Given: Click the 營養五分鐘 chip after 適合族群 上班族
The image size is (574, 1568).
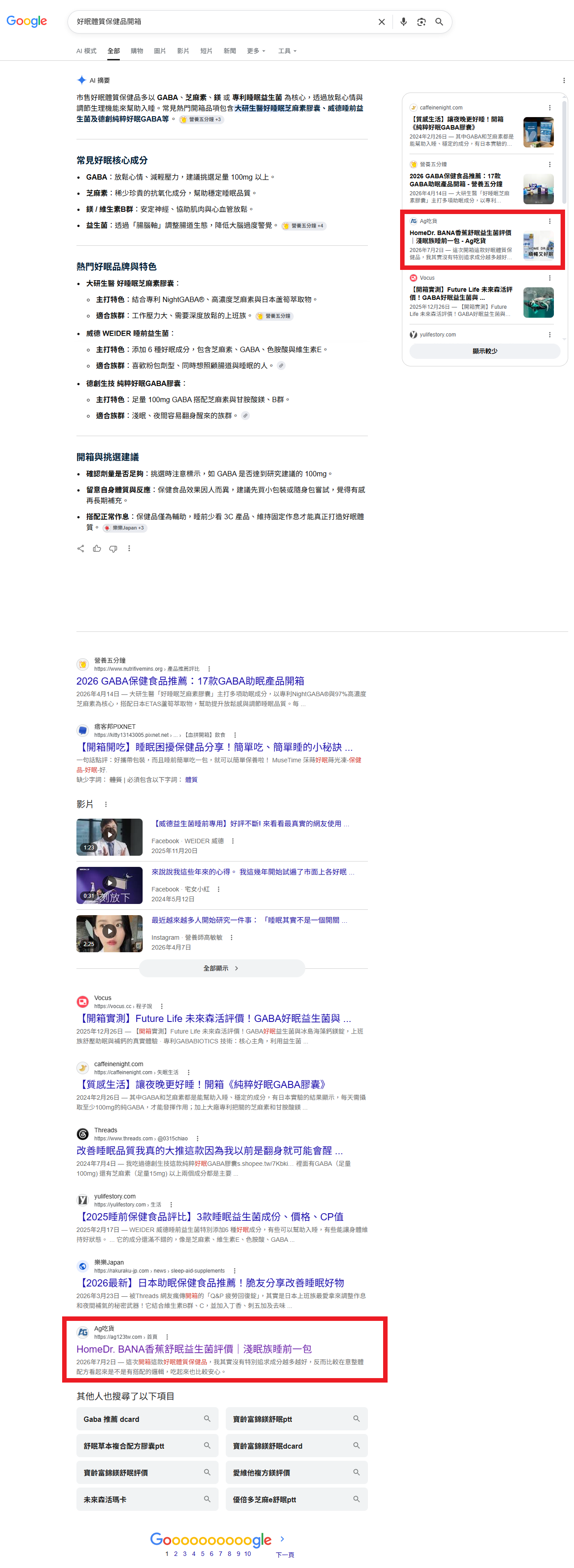Looking at the screenshot, I should tap(274, 316).
